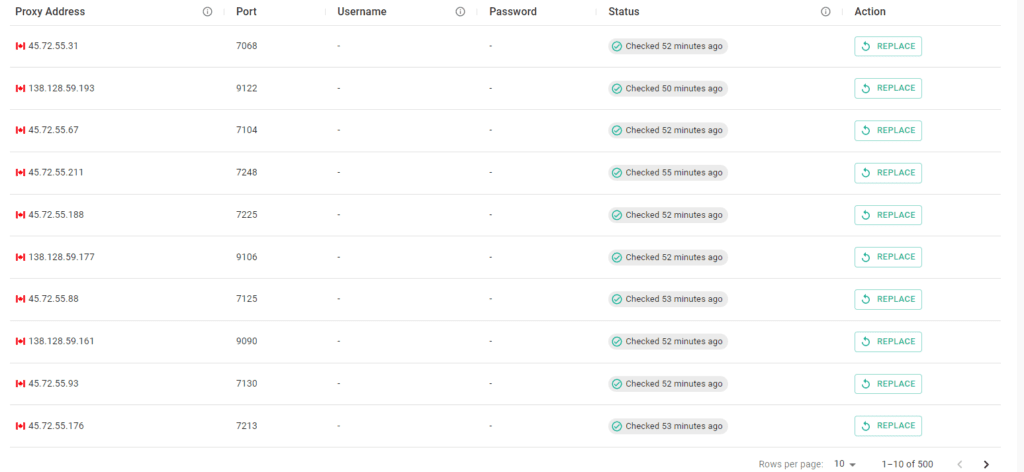1024x472 pixels.
Task: Open rows per page dropdown
Action: [x=844, y=464]
